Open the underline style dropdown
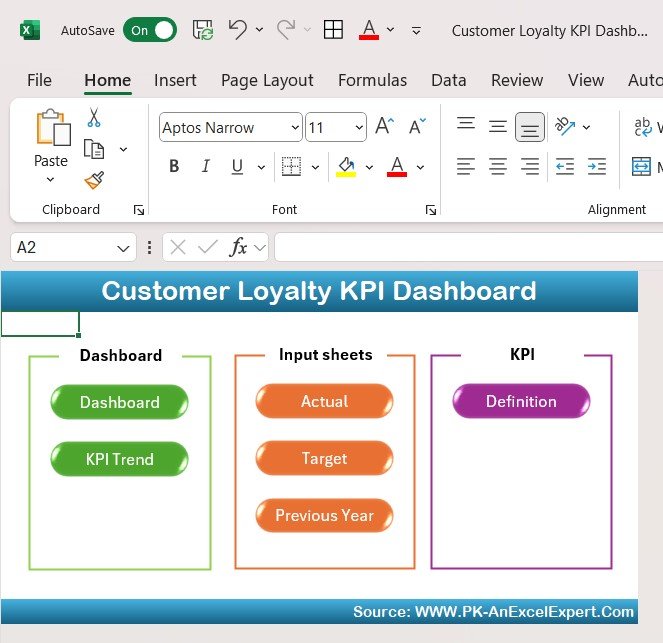This screenshot has width=663, height=643. click(261, 167)
